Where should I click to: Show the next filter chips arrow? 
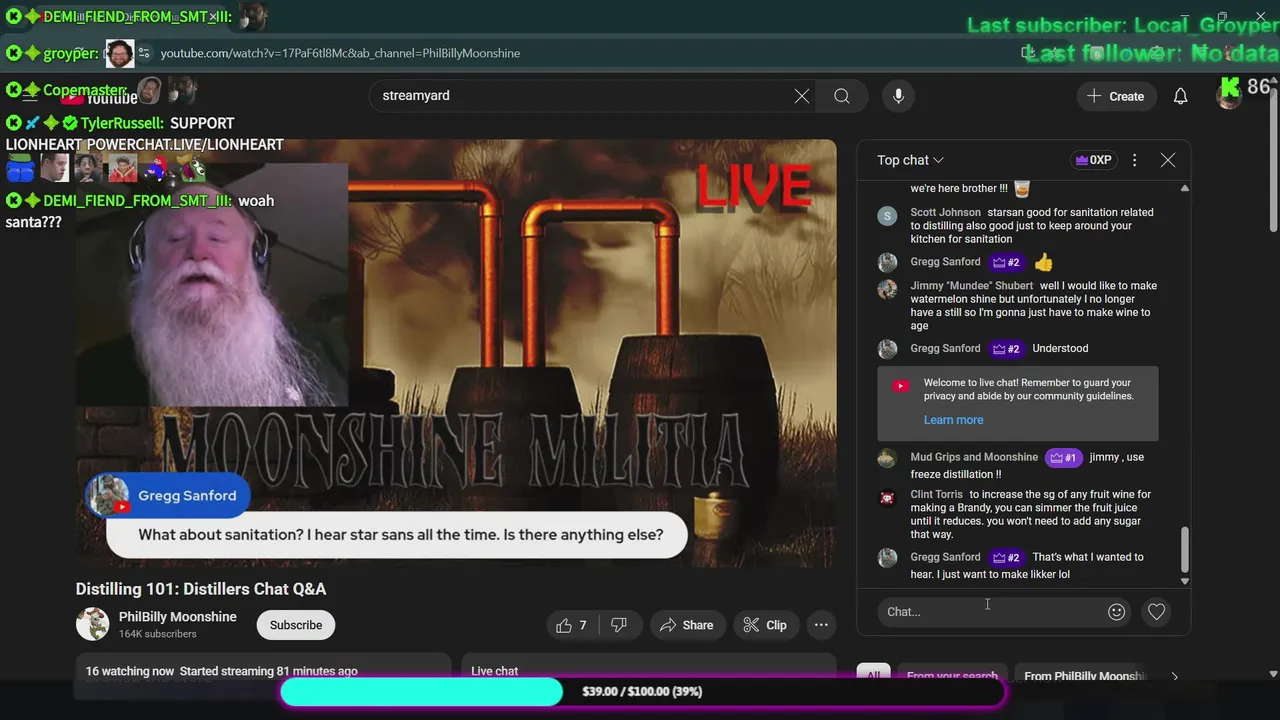tap(1174, 677)
